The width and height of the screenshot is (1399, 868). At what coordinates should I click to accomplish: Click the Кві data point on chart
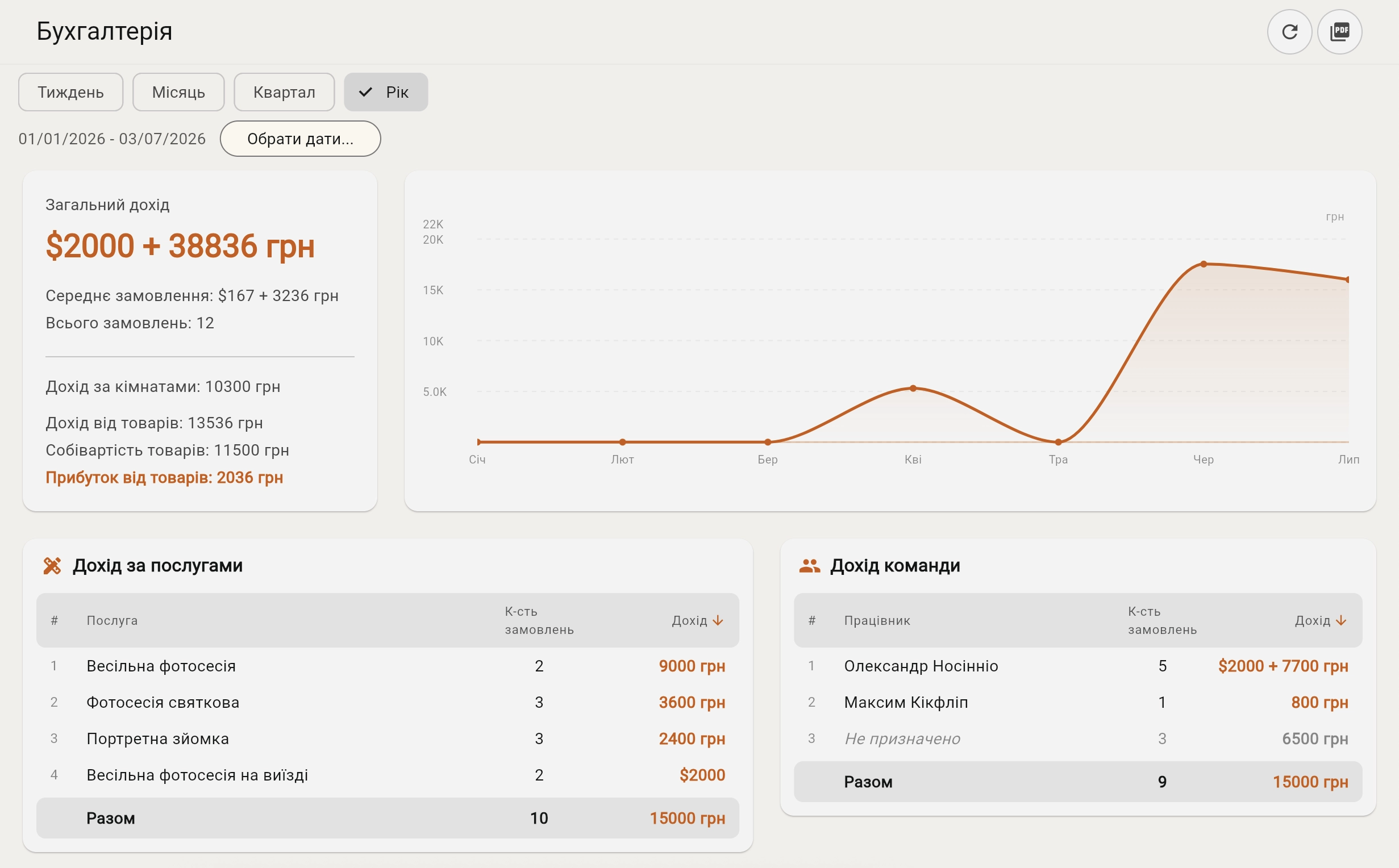[913, 389]
